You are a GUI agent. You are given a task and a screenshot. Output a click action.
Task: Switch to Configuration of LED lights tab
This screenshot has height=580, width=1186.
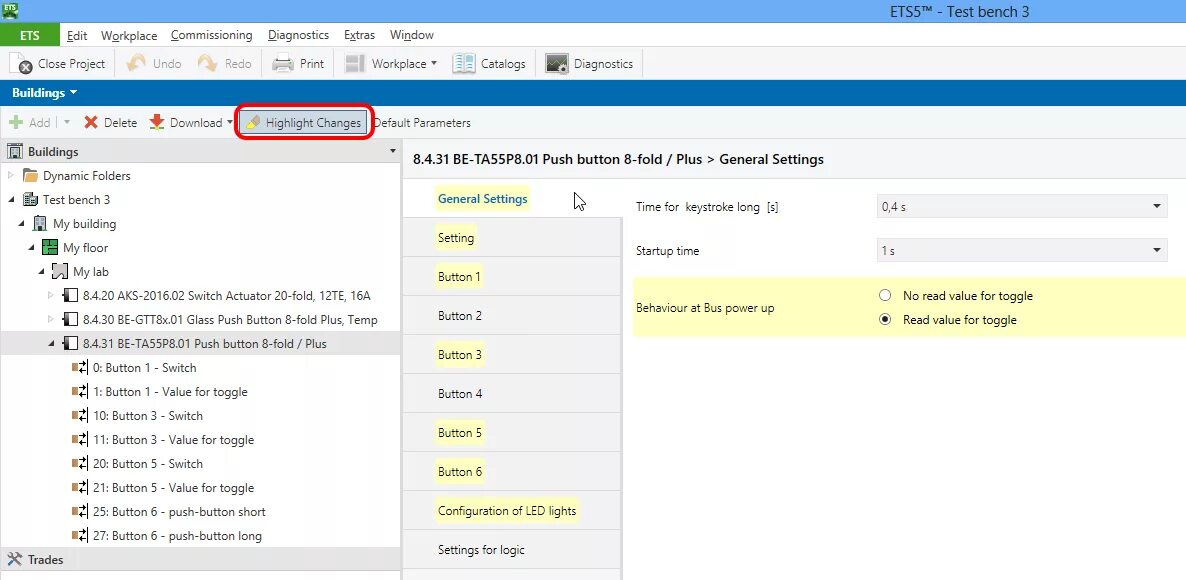(507, 511)
